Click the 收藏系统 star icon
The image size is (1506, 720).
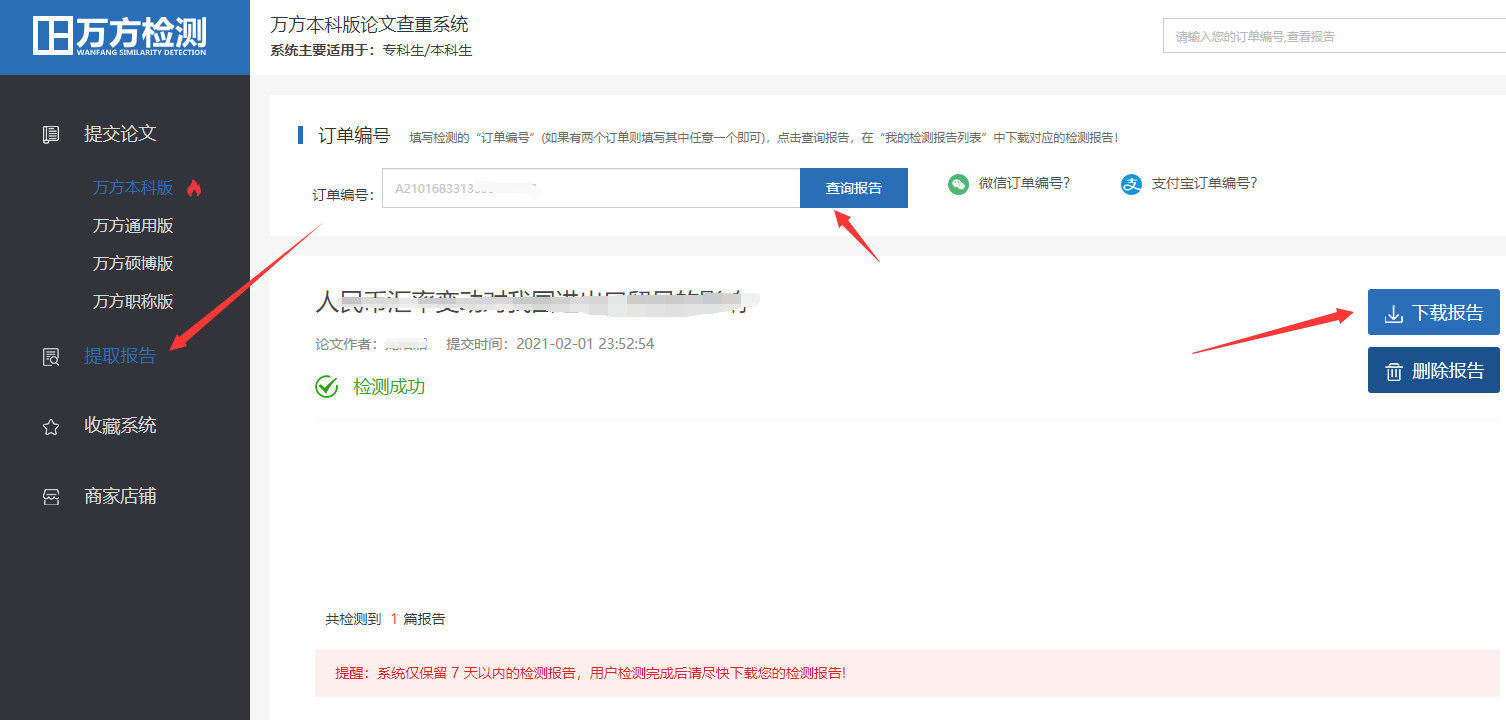coord(51,427)
